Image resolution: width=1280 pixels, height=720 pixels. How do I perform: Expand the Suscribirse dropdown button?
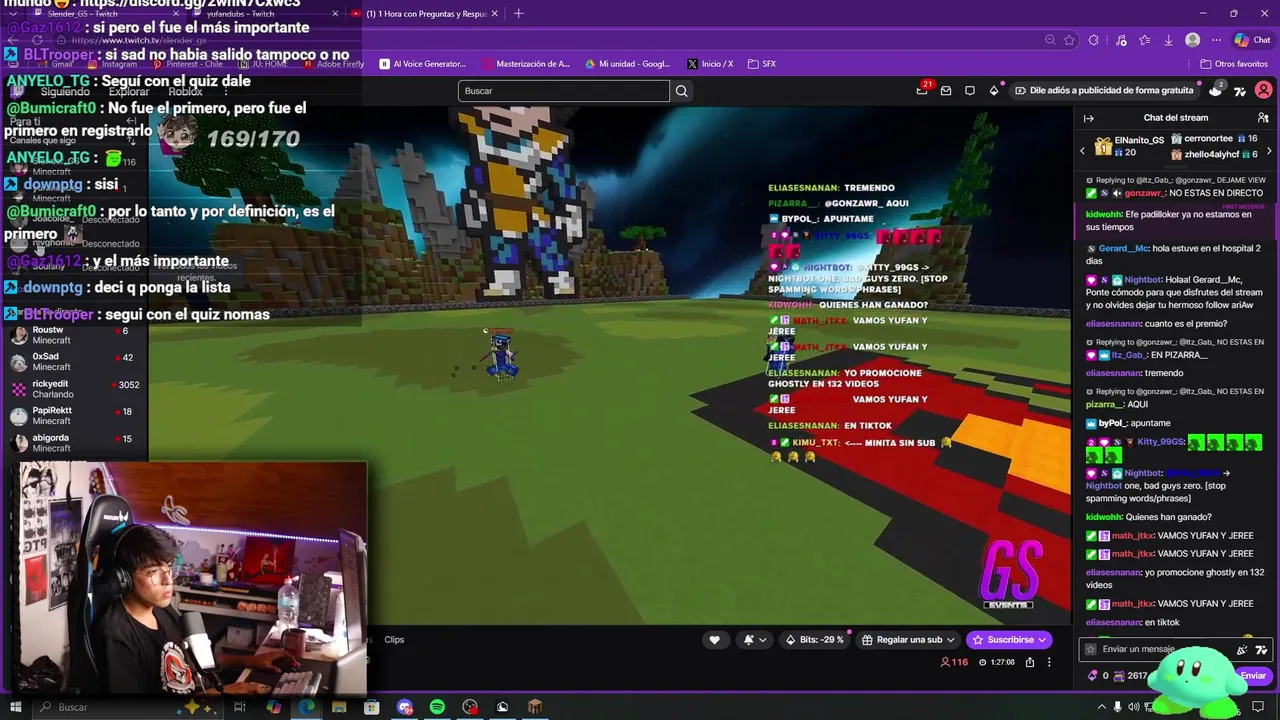[x=1043, y=640]
